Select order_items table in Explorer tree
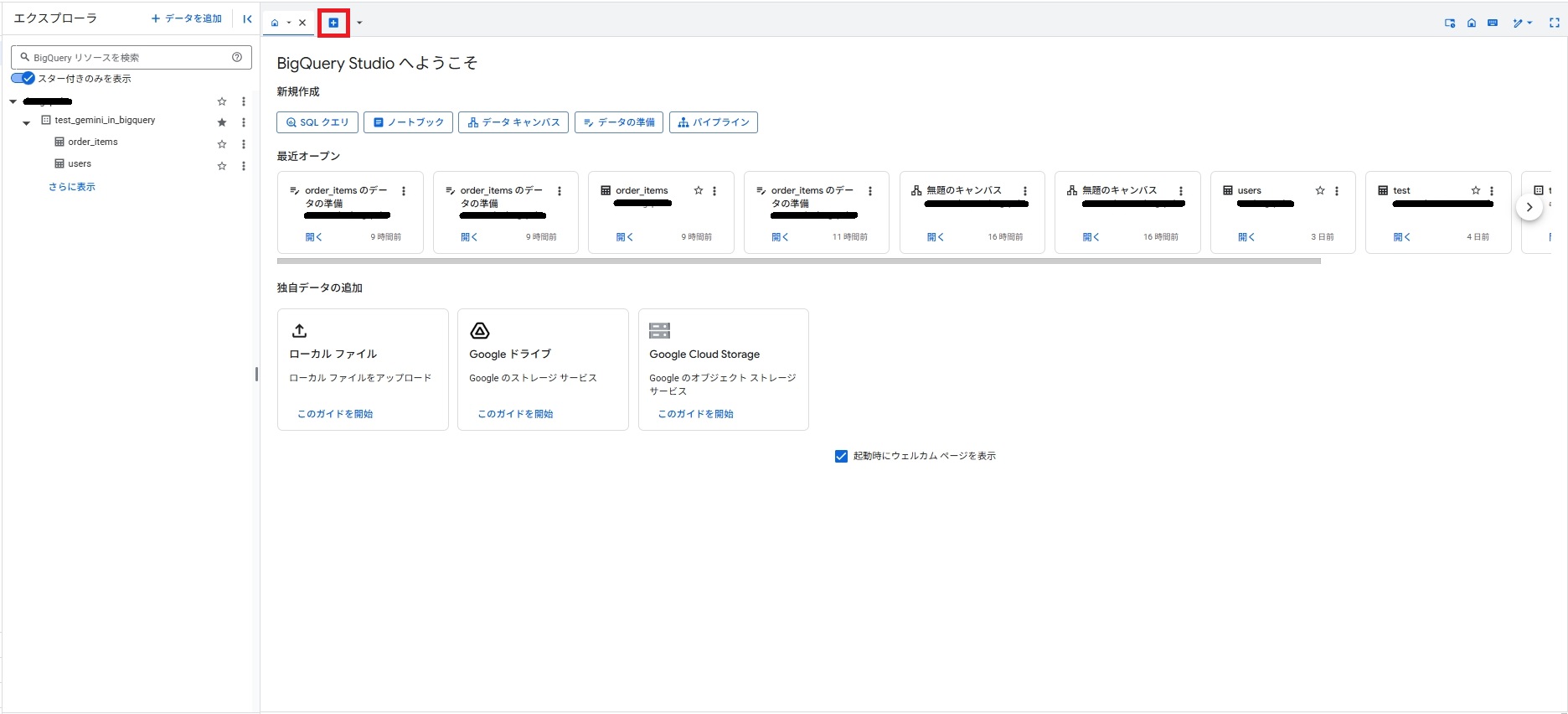Screen dimensions: 1568x714 tap(93, 142)
